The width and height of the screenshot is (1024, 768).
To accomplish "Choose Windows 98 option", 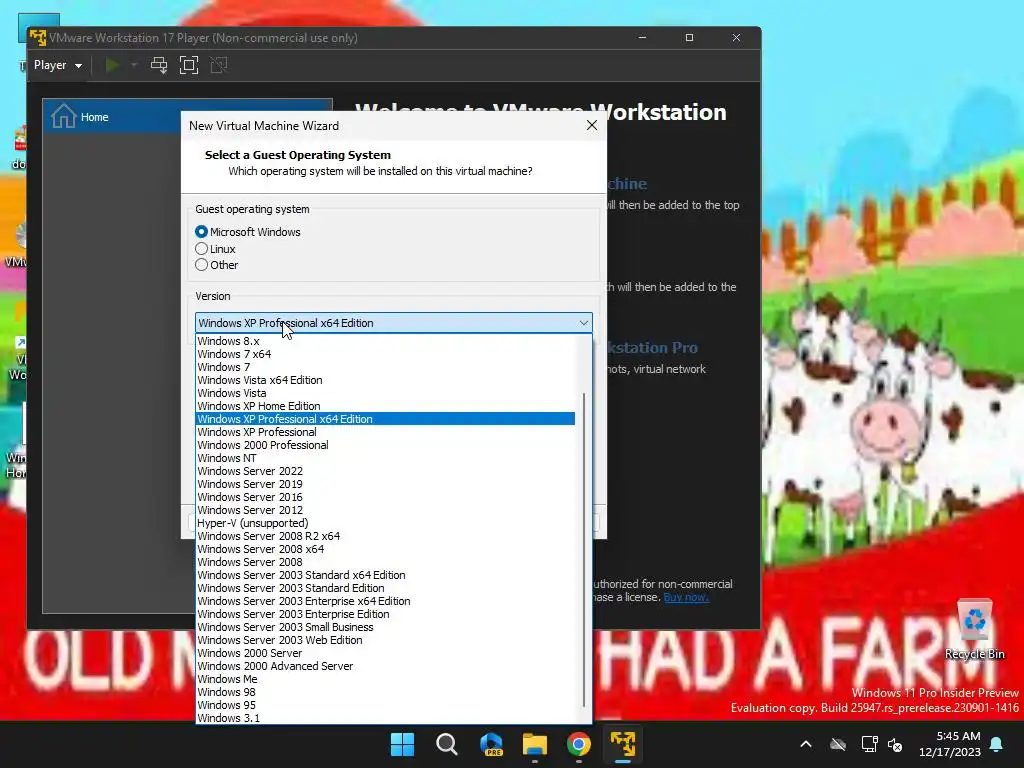I will (x=385, y=692).
